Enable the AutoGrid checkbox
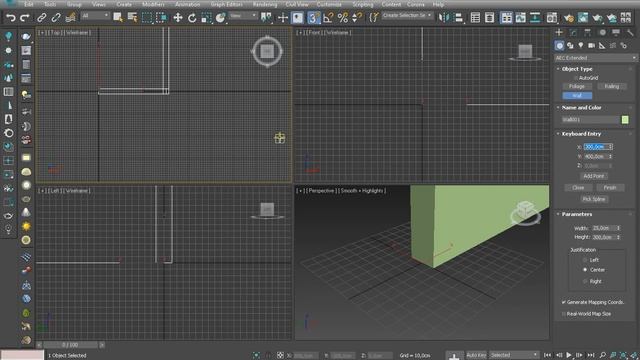The image size is (640, 360). [x=576, y=78]
